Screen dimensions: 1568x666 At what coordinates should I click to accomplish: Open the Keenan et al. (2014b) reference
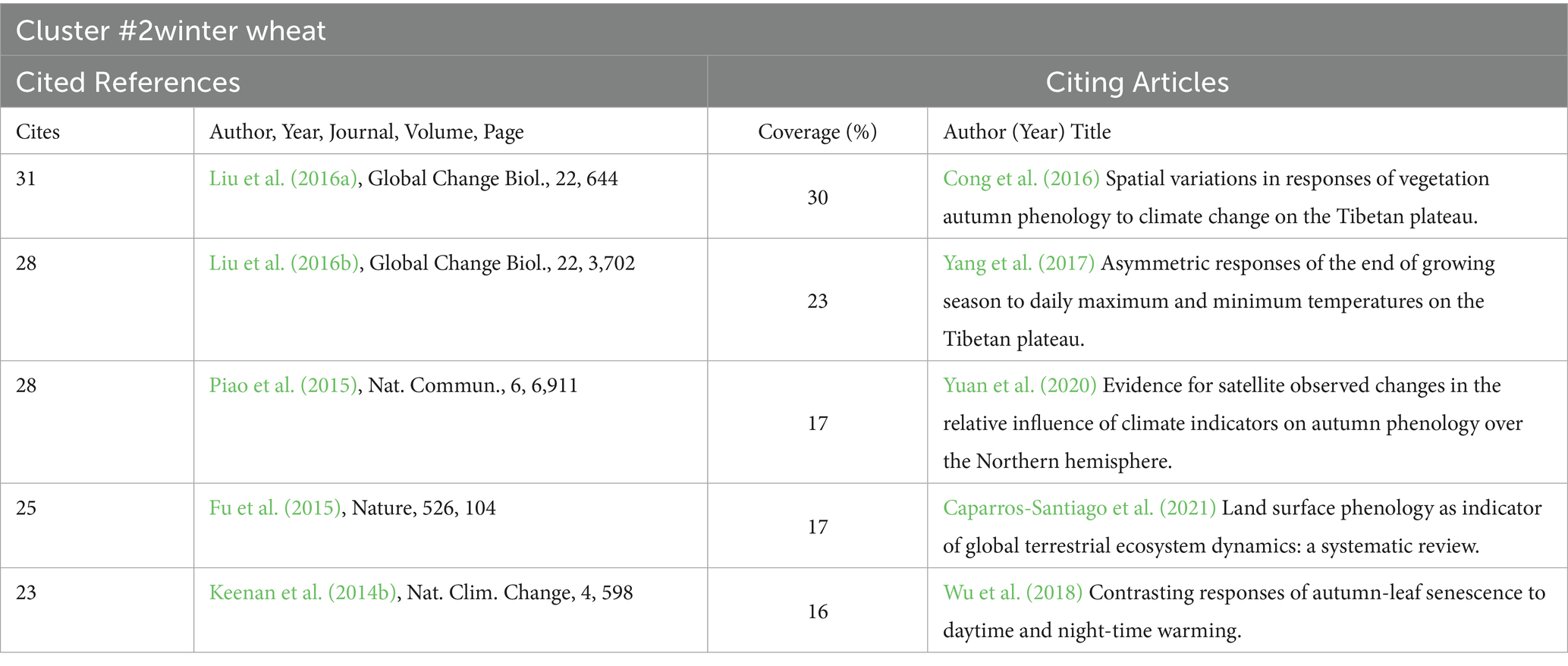pyautogui.click(x=303, y=592)
